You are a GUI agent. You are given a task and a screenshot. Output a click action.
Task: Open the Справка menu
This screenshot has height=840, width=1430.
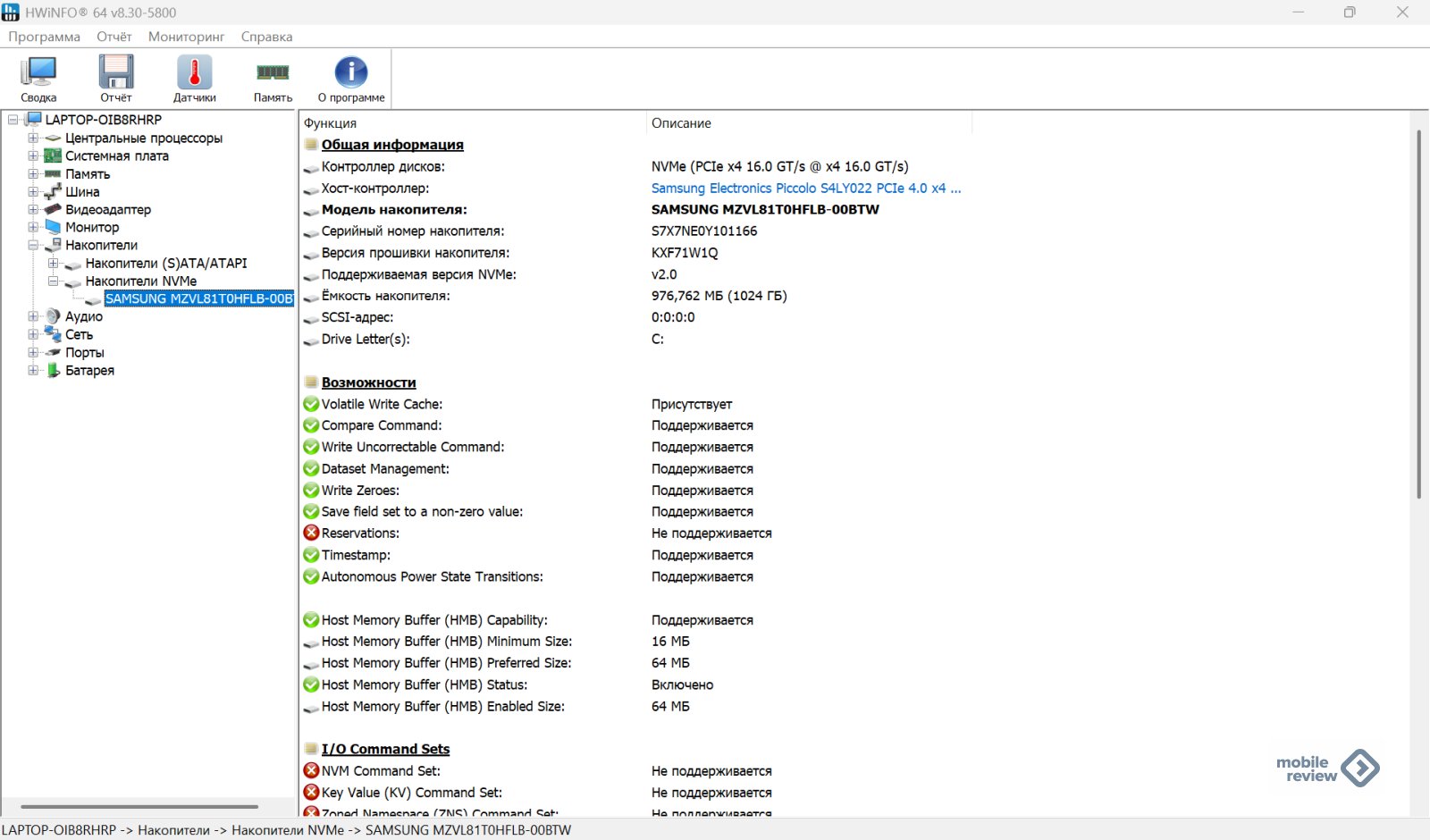pos(266,37)
